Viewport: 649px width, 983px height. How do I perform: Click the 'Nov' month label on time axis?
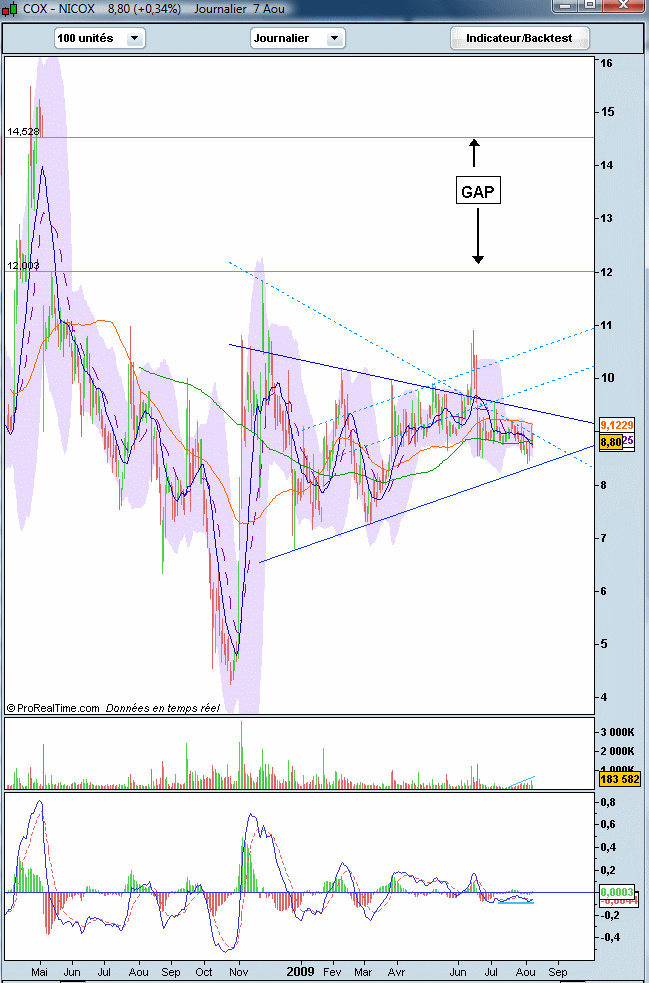click(x=238, y=971)
